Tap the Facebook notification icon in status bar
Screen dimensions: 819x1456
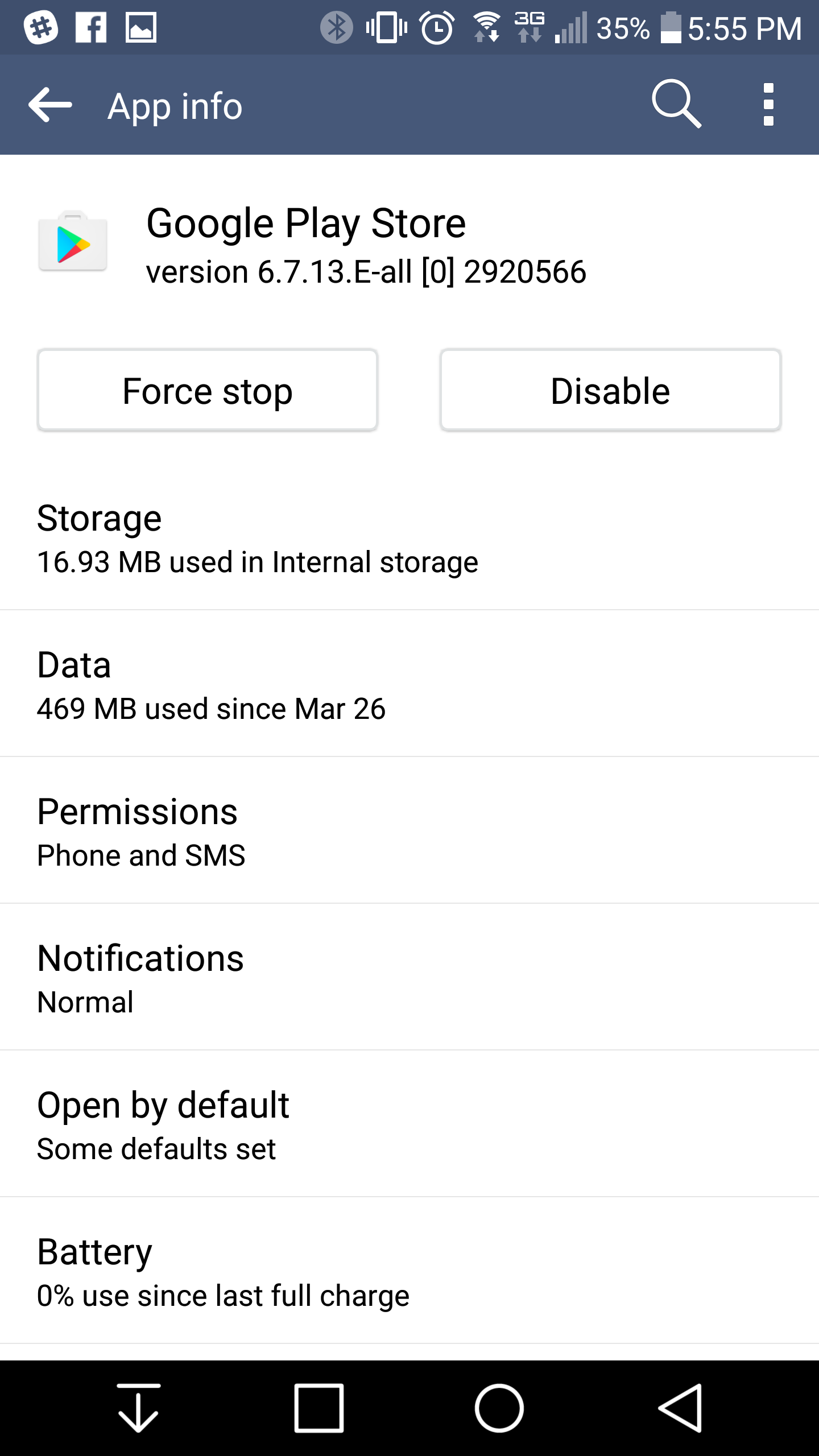pyautogui.click(x=91, y=27)
